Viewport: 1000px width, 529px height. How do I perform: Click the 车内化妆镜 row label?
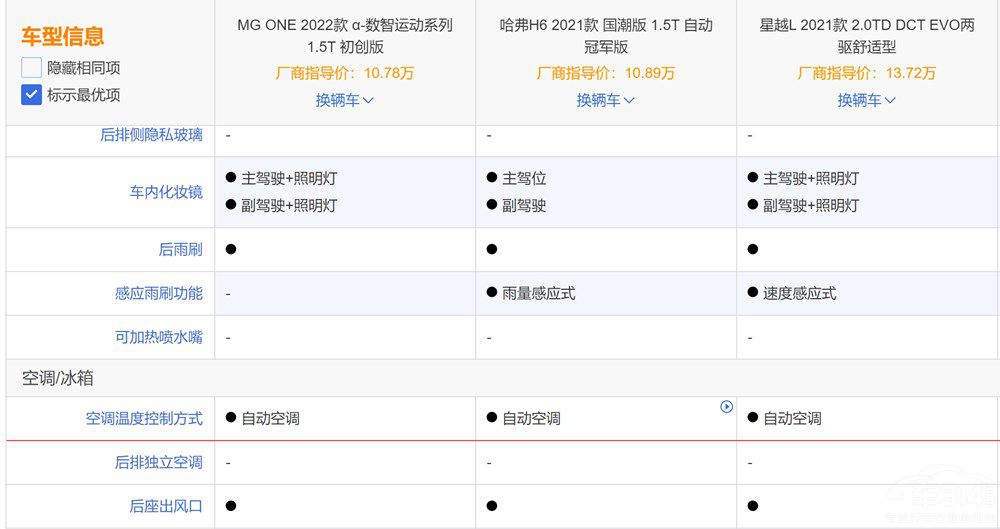(166, 192)
